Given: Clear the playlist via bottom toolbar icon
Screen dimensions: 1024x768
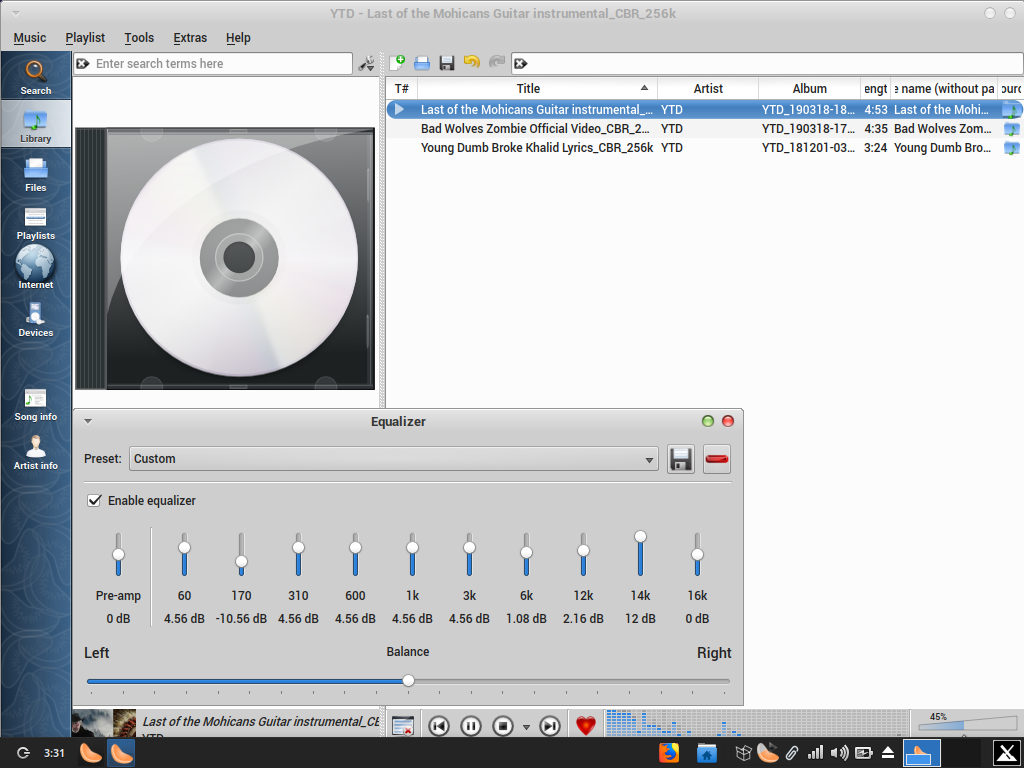Looking at the screenshot, I should coord(403,726).
